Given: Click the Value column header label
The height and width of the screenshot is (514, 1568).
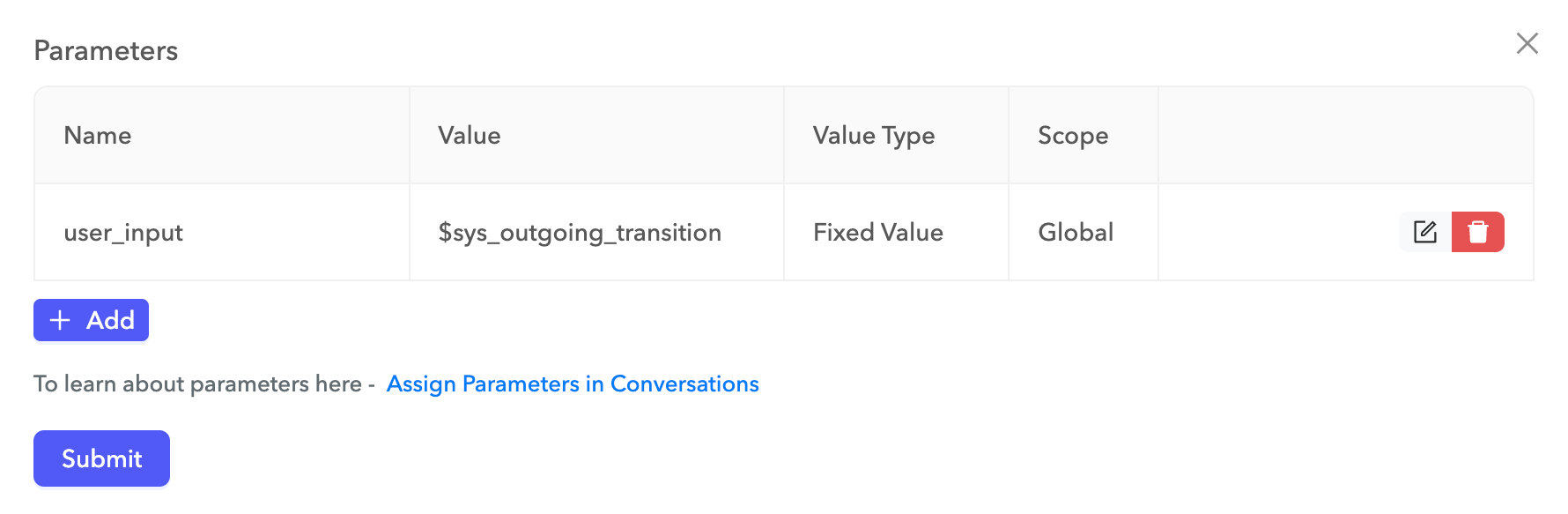Looking at the screenshot, I should click(470, 135).
